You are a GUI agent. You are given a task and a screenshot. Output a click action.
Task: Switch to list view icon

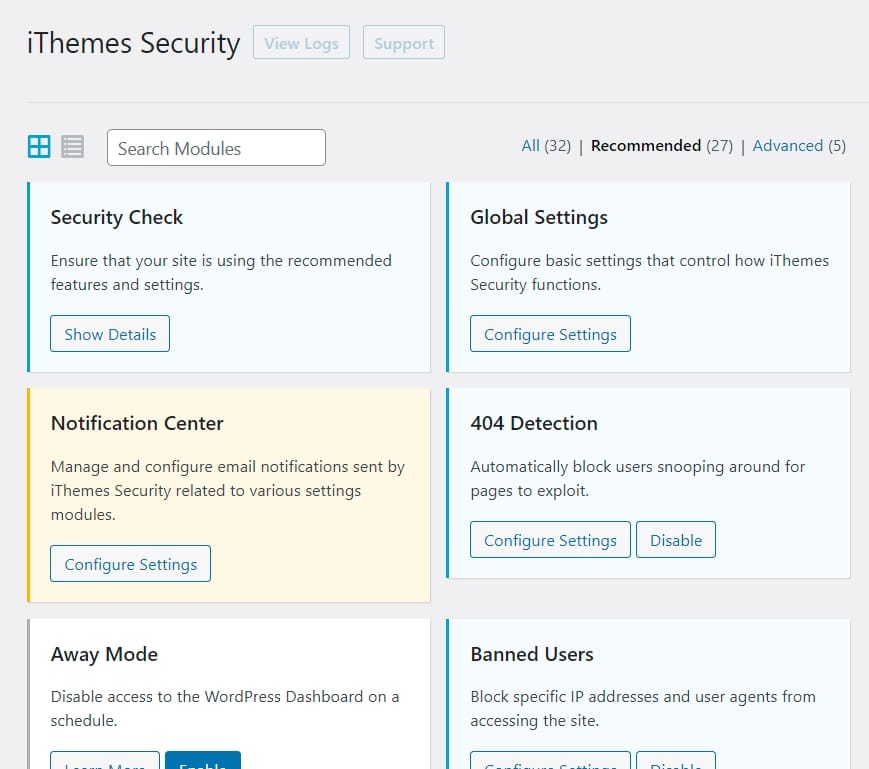pos(73,147)
